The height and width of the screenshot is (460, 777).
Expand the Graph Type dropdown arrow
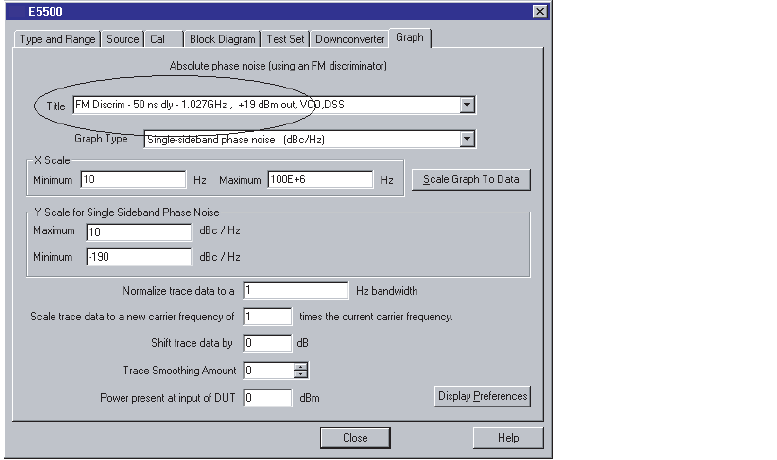467,139
